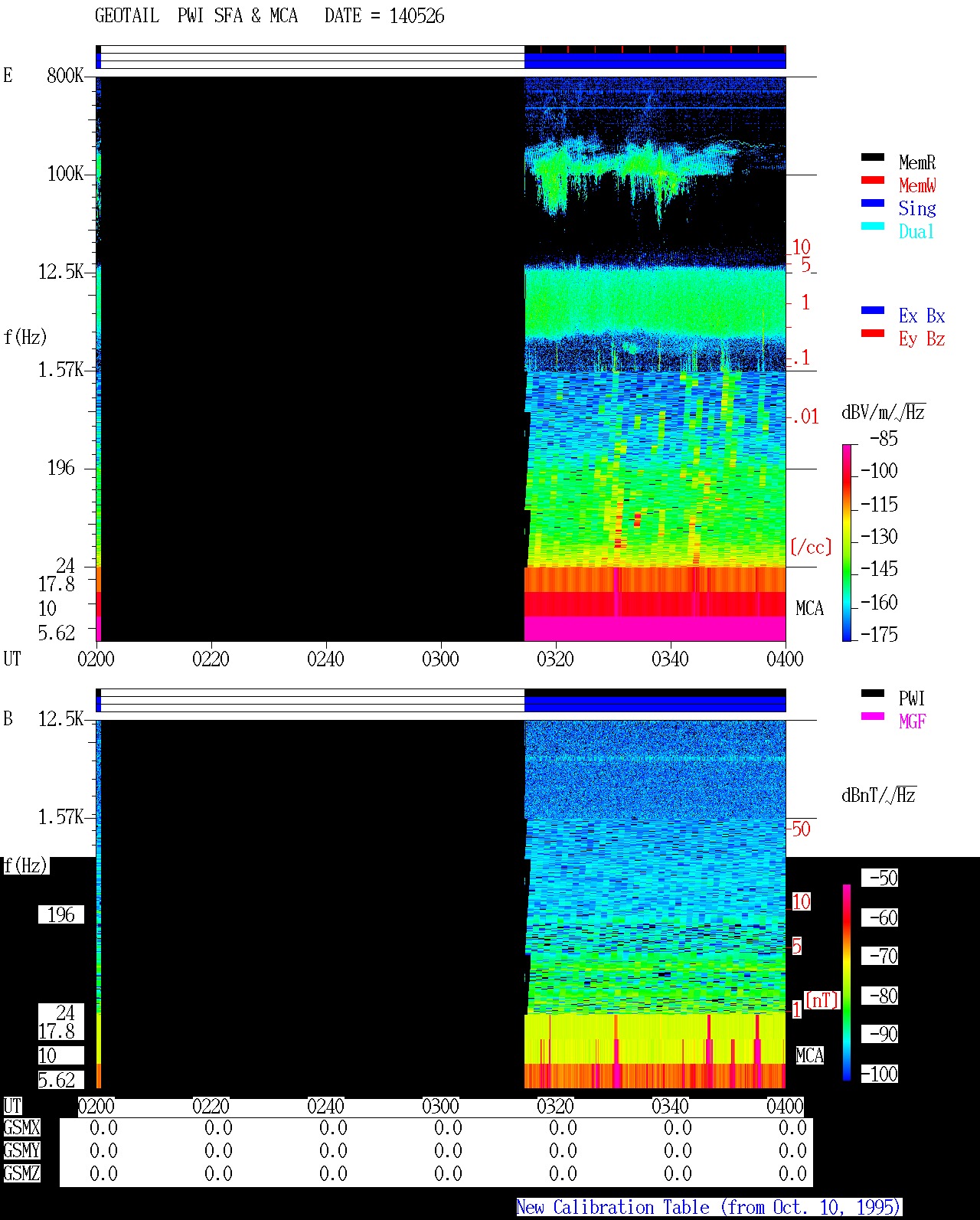
Task: Click the "MemR" legend label
Action: point(917,162)
